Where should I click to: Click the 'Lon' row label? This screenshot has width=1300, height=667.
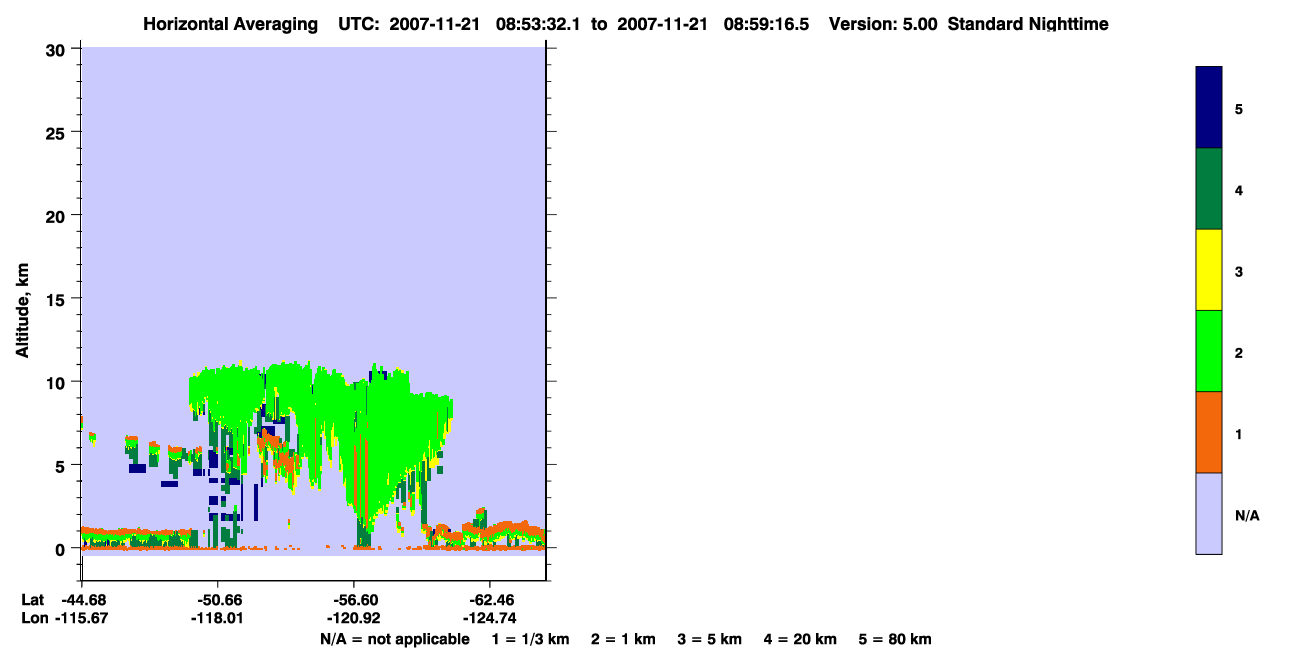tap(33, 618)
